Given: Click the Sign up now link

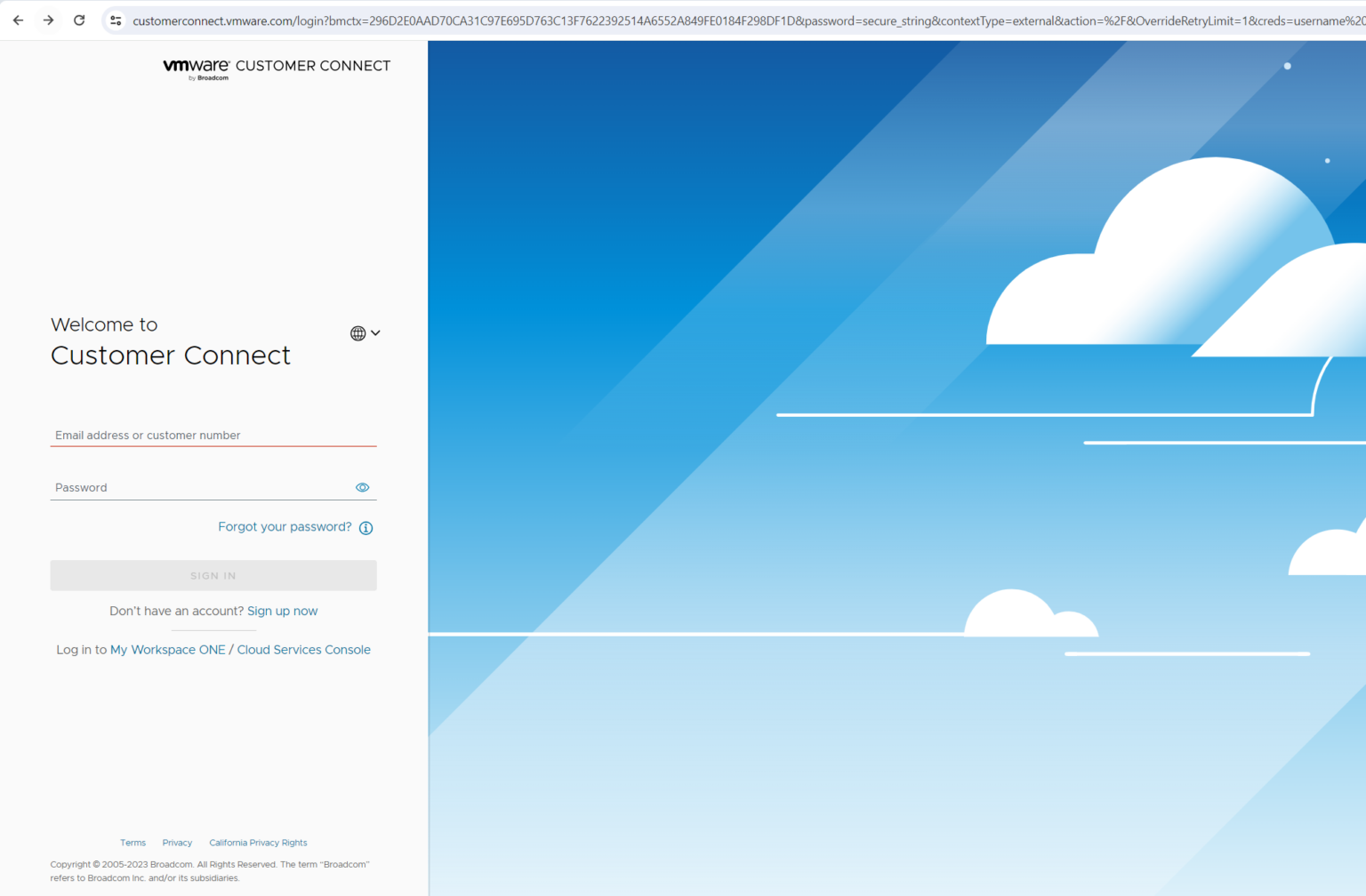Looking at the screenshot, I should pos(282,611).
